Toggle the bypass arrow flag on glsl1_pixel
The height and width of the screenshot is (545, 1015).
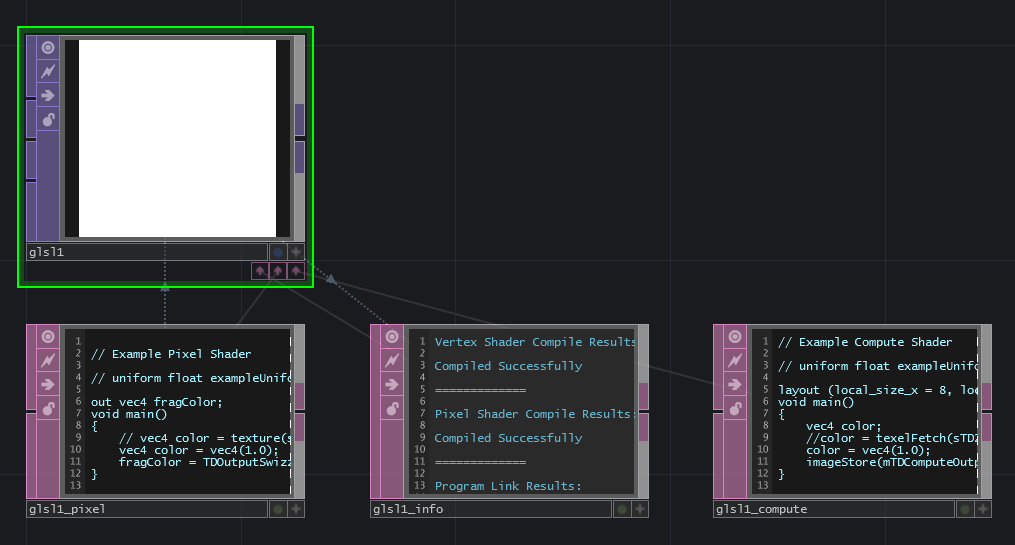click(x=48, y=384)
